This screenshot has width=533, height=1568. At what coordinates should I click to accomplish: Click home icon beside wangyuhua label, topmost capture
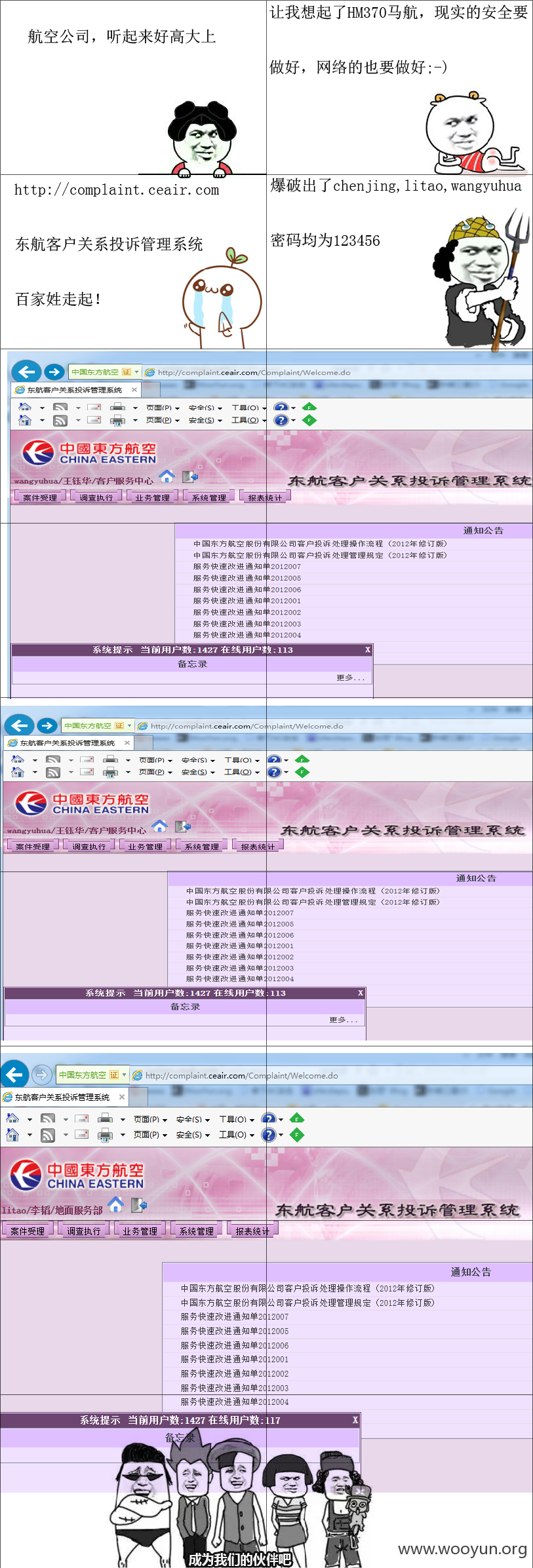coord(167,476)
